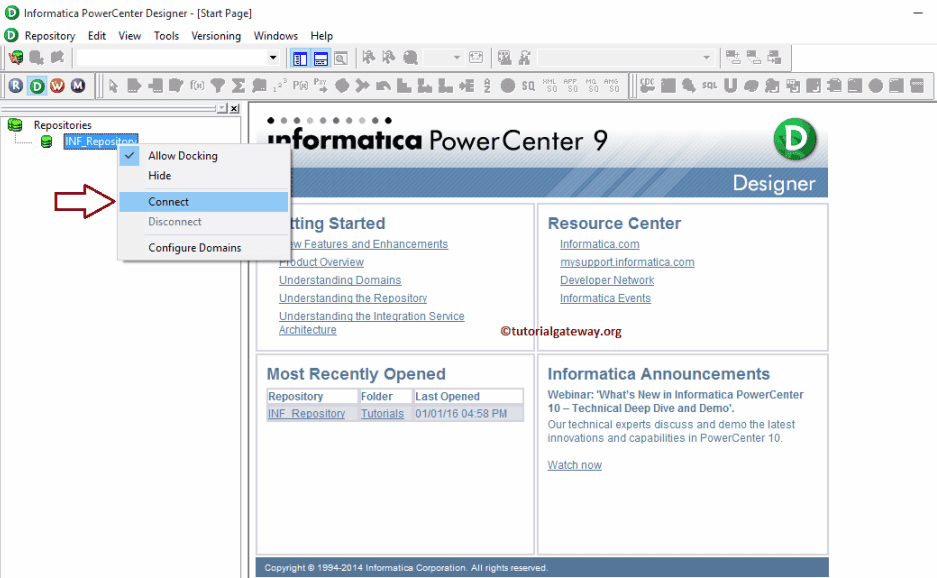Choose the SQ Source Qualifier icon

tap(528, 85)
